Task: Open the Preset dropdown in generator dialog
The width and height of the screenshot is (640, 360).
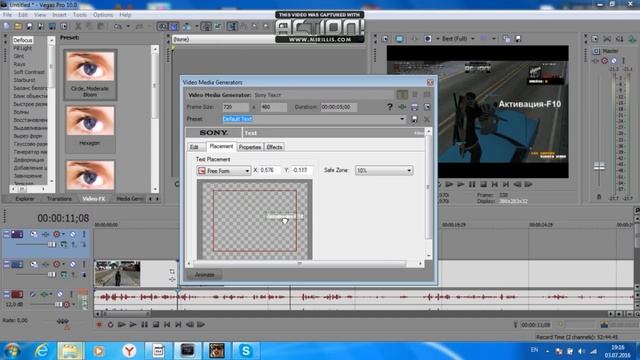Action: 402,119
